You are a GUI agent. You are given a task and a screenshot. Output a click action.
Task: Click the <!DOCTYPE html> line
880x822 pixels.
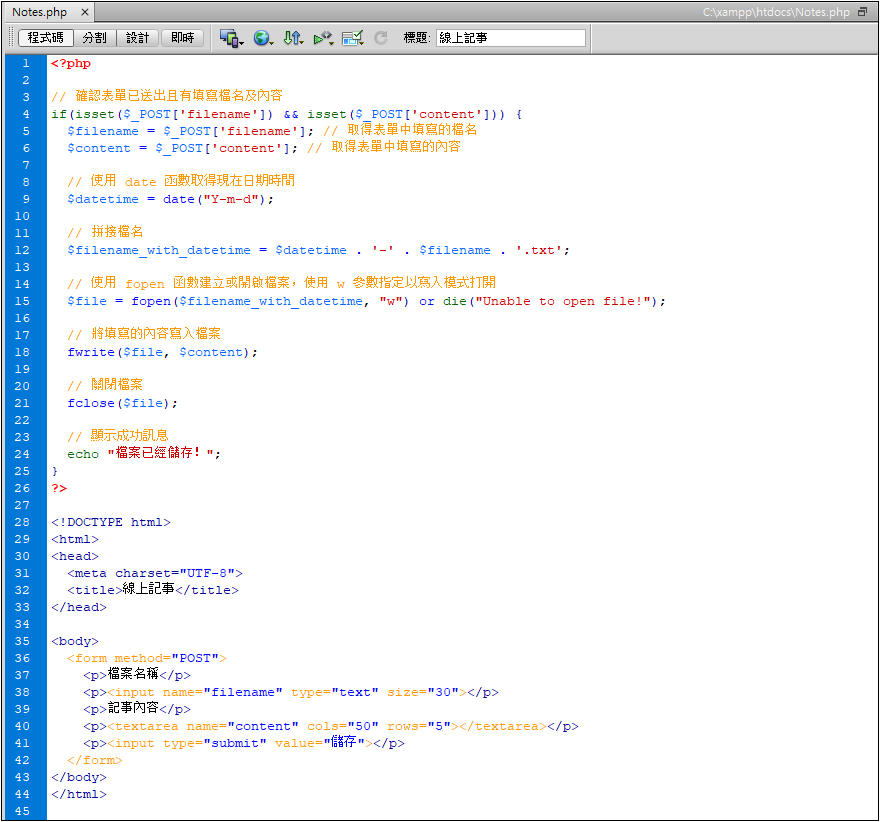[111, 522]
